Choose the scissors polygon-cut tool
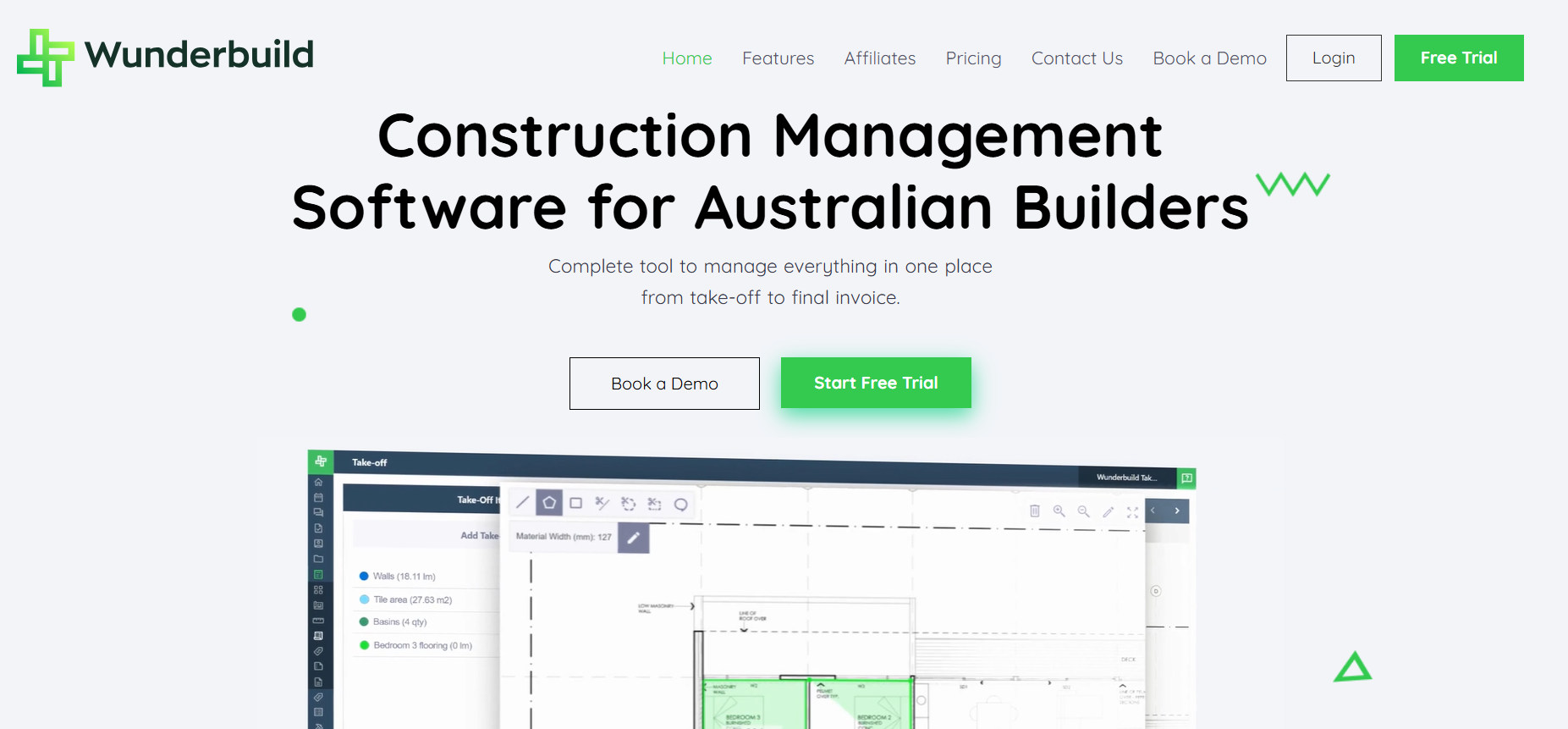Screen dimensions: 1568x729 [x=629, y=504]
